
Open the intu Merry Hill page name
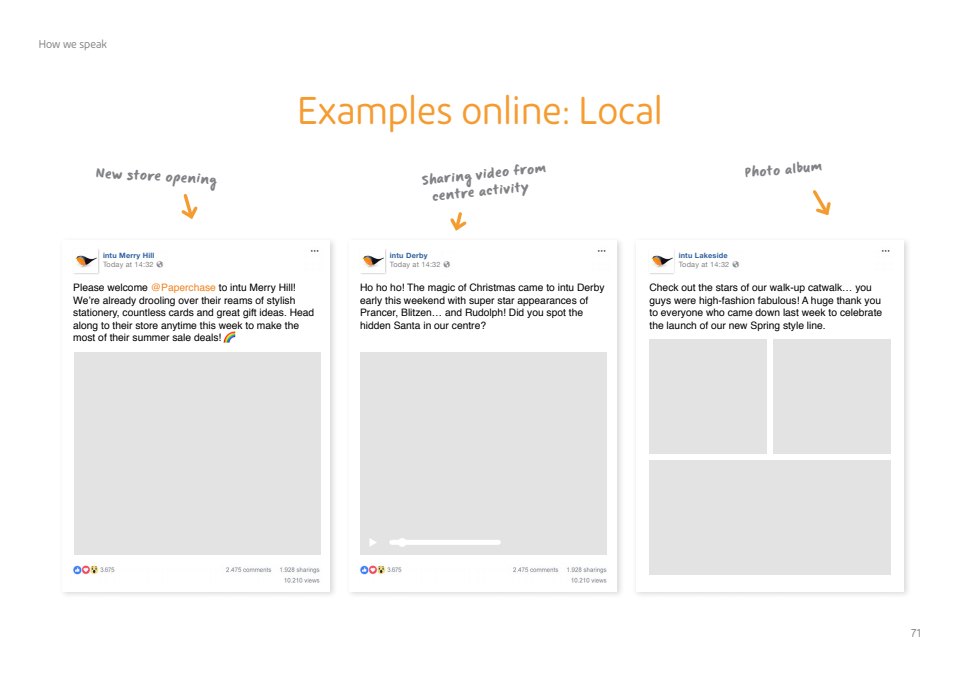tap(129, 255)
